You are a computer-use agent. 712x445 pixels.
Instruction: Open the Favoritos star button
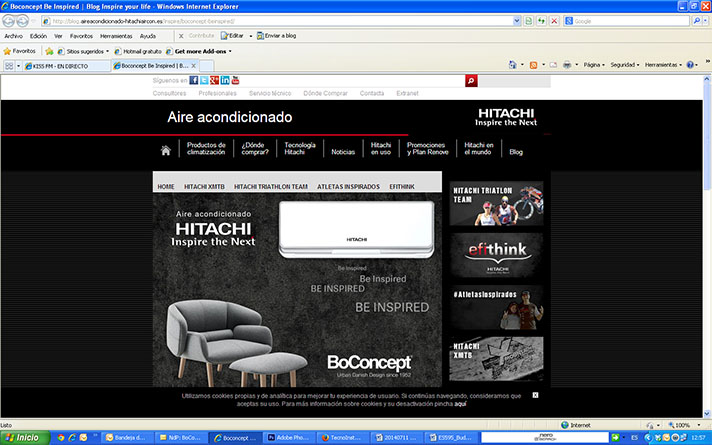19,51
